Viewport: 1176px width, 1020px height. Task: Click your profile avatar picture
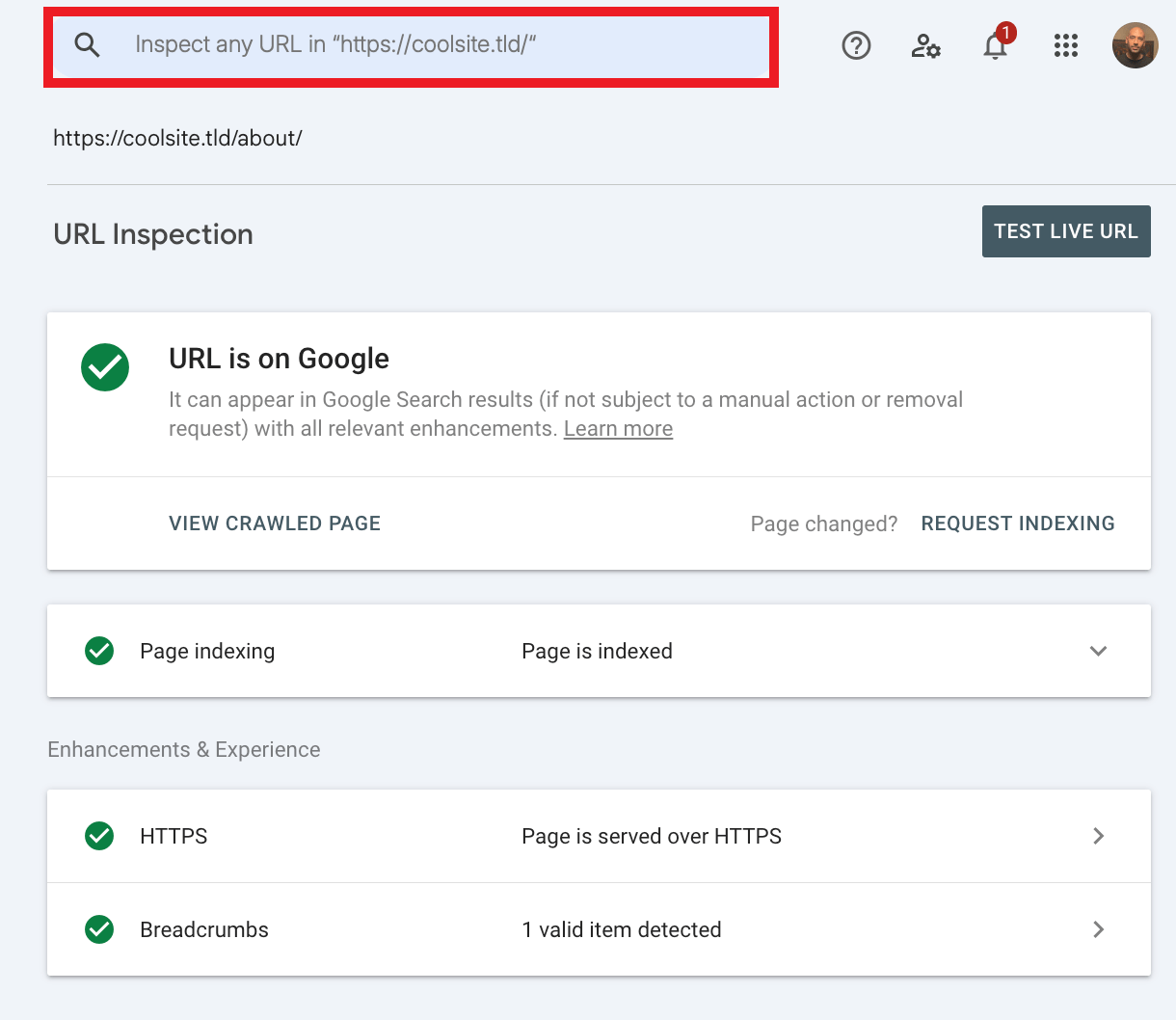[1135, 44]
